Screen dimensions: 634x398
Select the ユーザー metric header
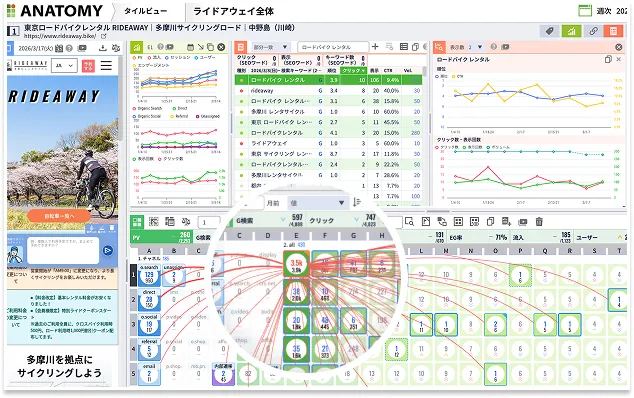[600, 237]
